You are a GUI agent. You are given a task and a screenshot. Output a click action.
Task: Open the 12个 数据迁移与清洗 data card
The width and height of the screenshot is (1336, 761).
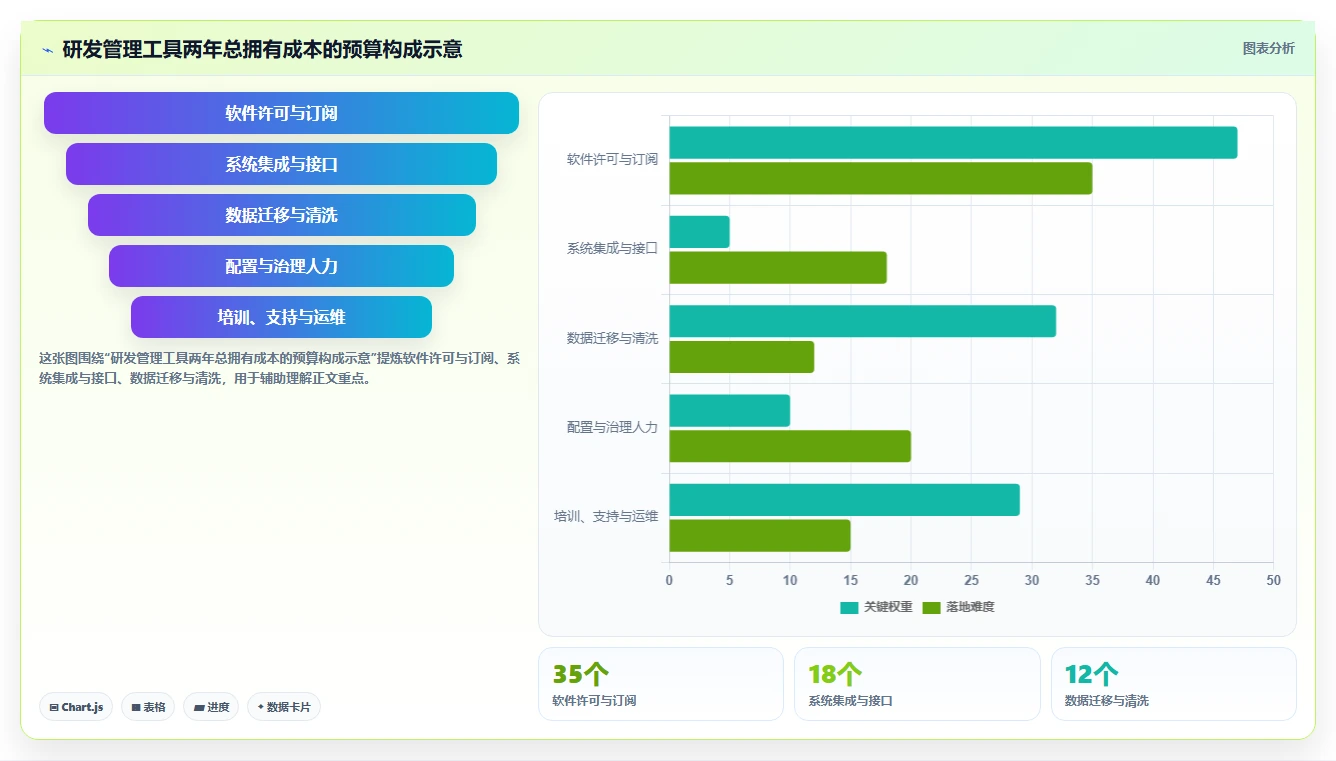[x=1173, y=684]
